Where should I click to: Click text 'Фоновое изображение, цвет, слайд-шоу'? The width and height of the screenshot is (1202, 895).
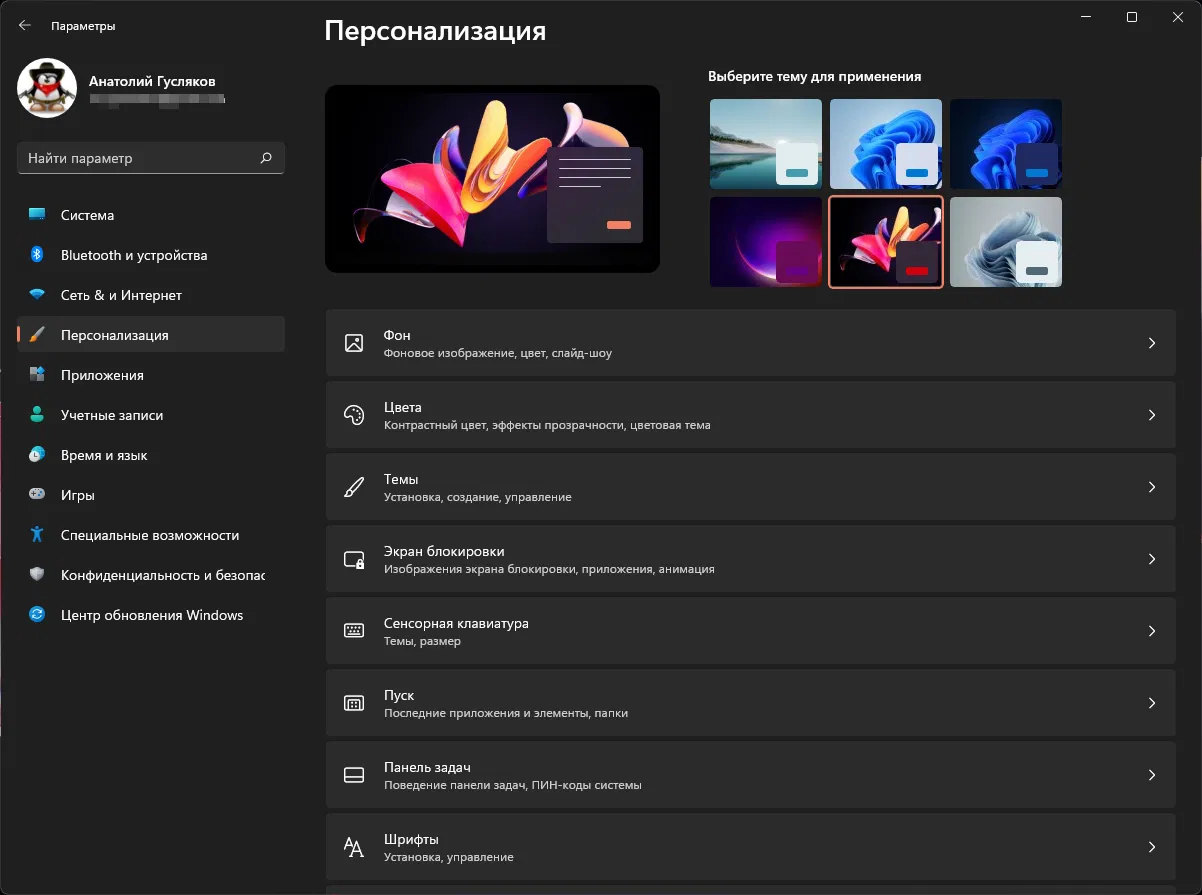(498, 353)
